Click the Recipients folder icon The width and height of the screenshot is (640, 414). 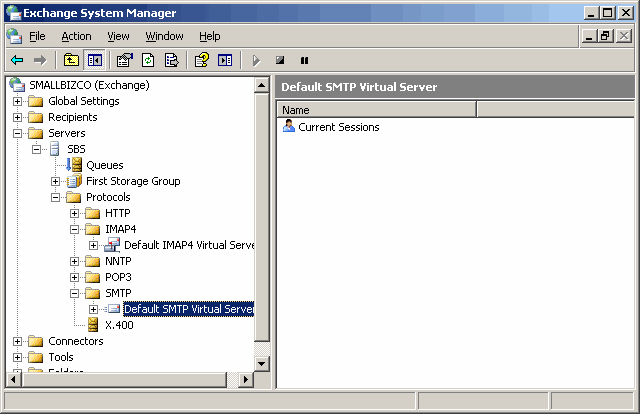pyautogui.click(x=36, y=117)
